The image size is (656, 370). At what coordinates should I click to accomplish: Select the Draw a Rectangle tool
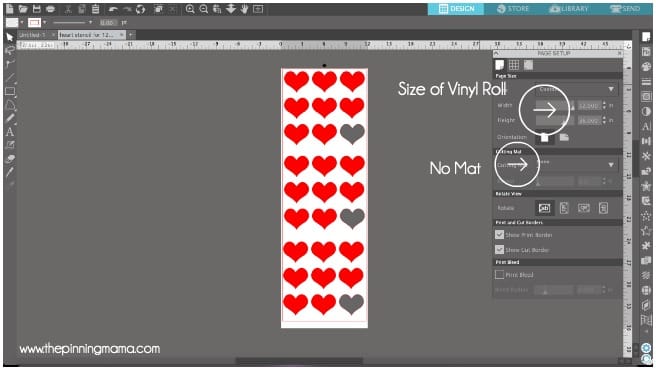[10, 91]
